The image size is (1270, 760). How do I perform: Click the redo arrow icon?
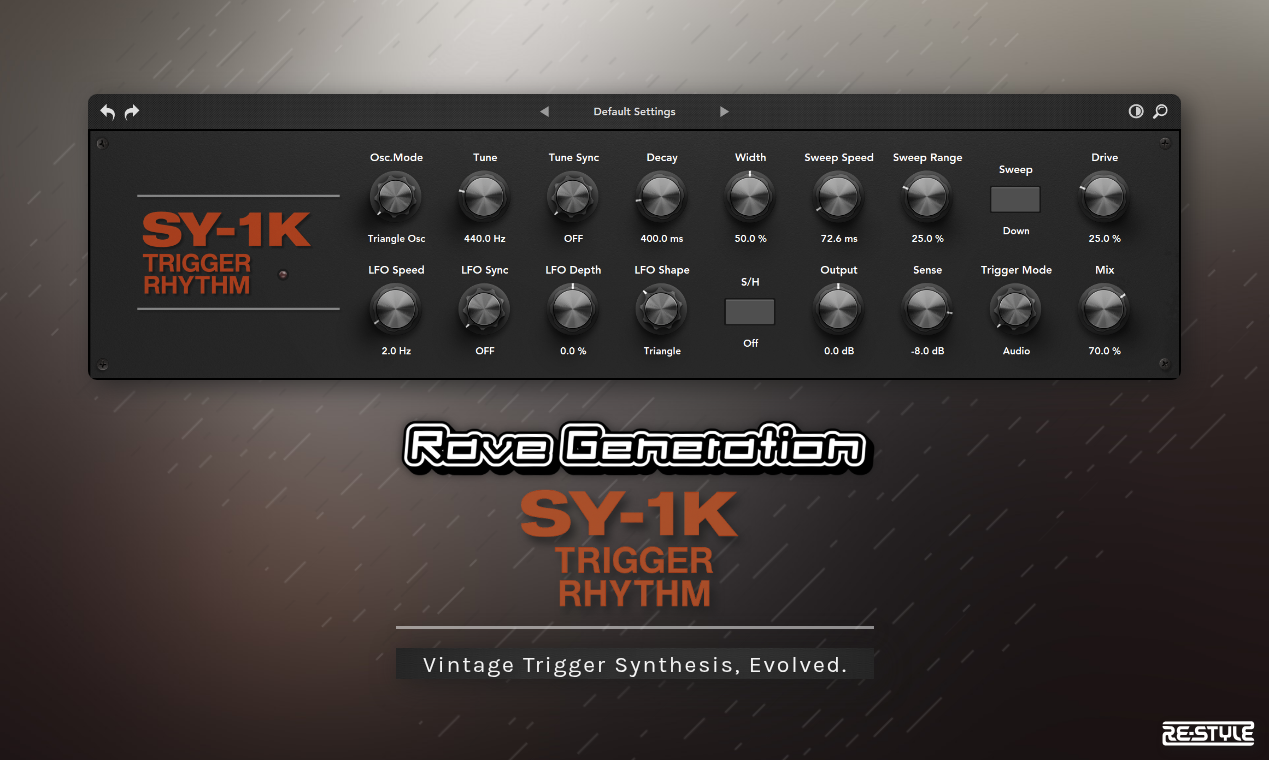pyautogui.click(x=131, y=111)
